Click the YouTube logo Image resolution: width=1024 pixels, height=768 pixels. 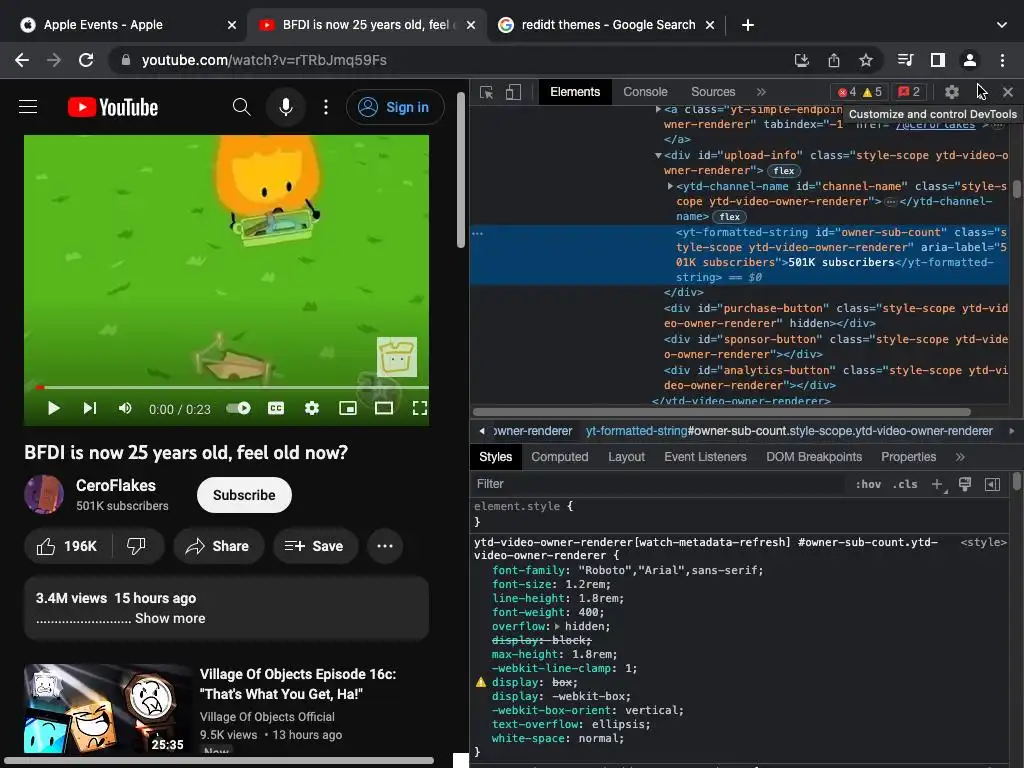coord(113,107)
